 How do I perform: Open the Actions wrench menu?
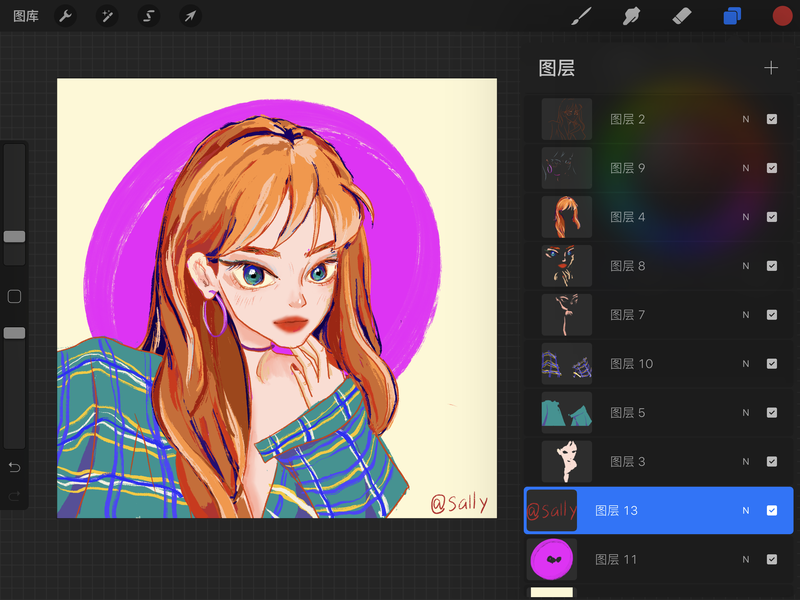(x=65, y=16)
